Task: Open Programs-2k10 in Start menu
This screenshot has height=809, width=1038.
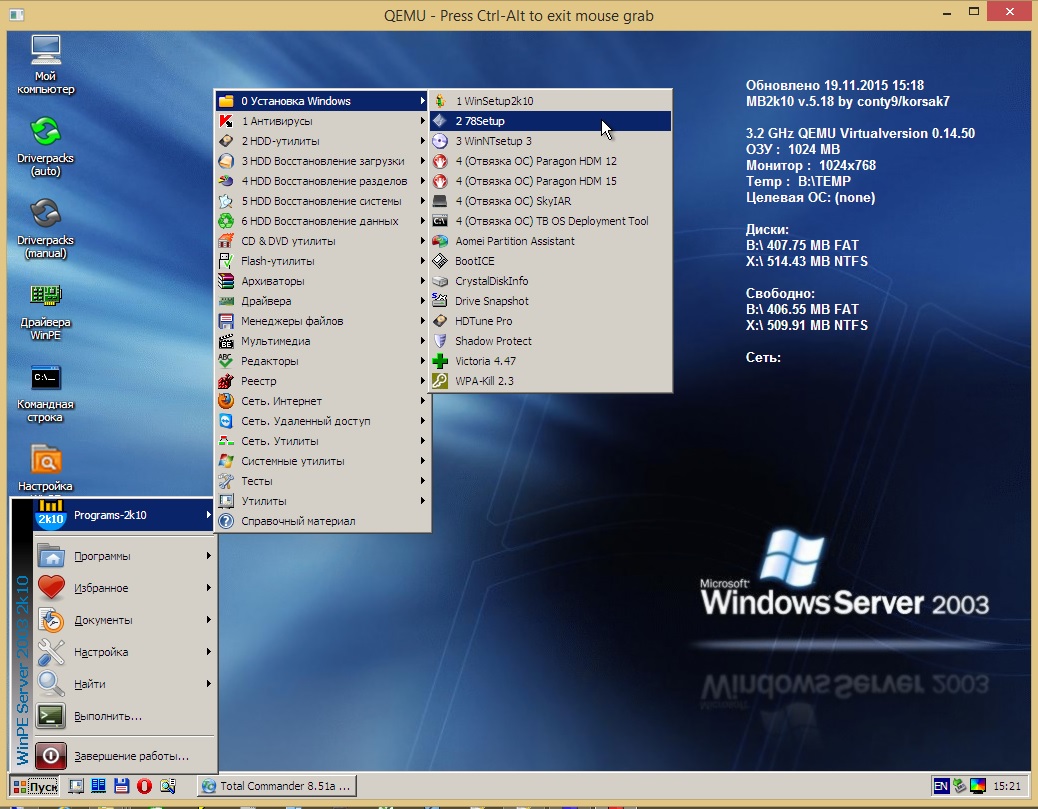Action: coord(124,515)
